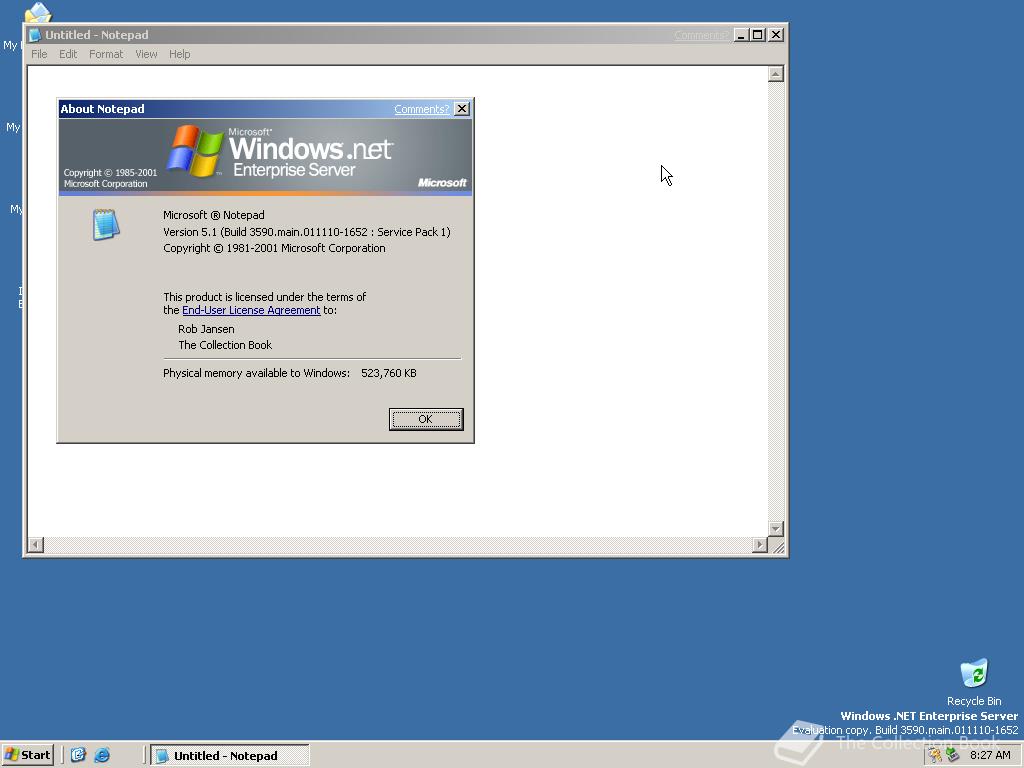Open the Edit menu in Notepad
The width and height of the screenshot is (1024, 768).
[x=68, y=54]
